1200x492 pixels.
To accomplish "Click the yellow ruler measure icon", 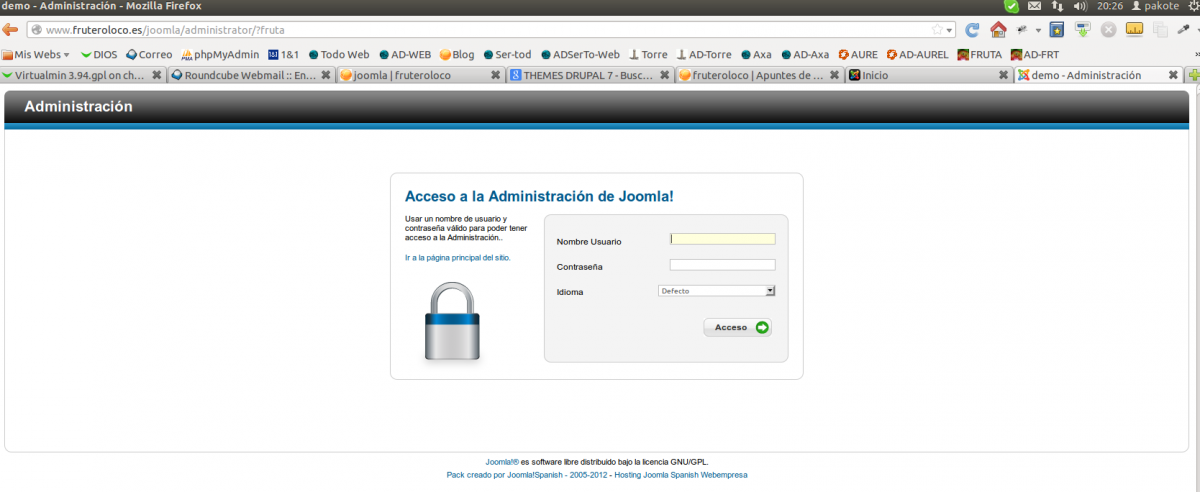I will tap(1134, 30).
